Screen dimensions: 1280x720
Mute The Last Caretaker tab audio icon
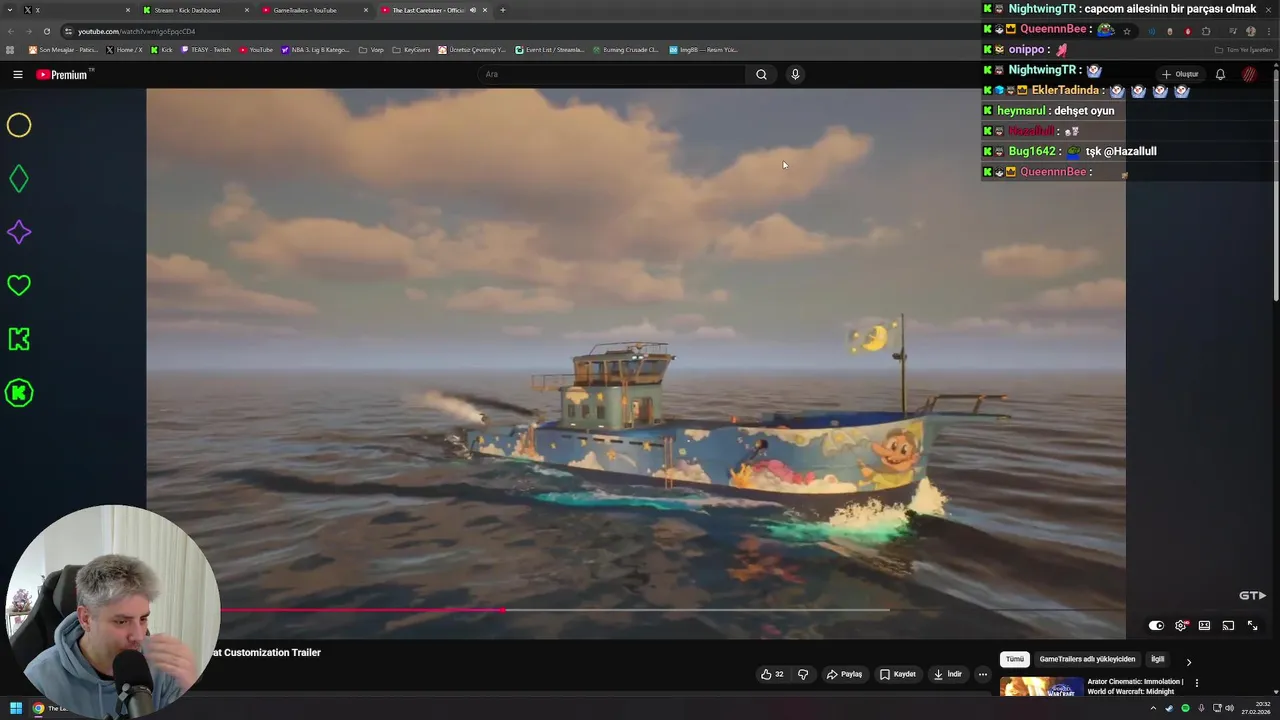[473, 10]
